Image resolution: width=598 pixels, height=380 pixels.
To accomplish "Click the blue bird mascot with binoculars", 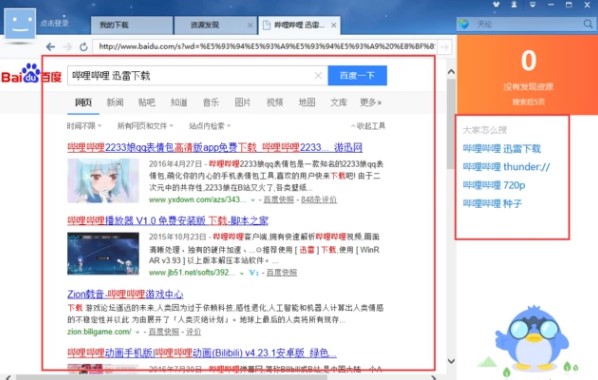I will pos(532,338).
